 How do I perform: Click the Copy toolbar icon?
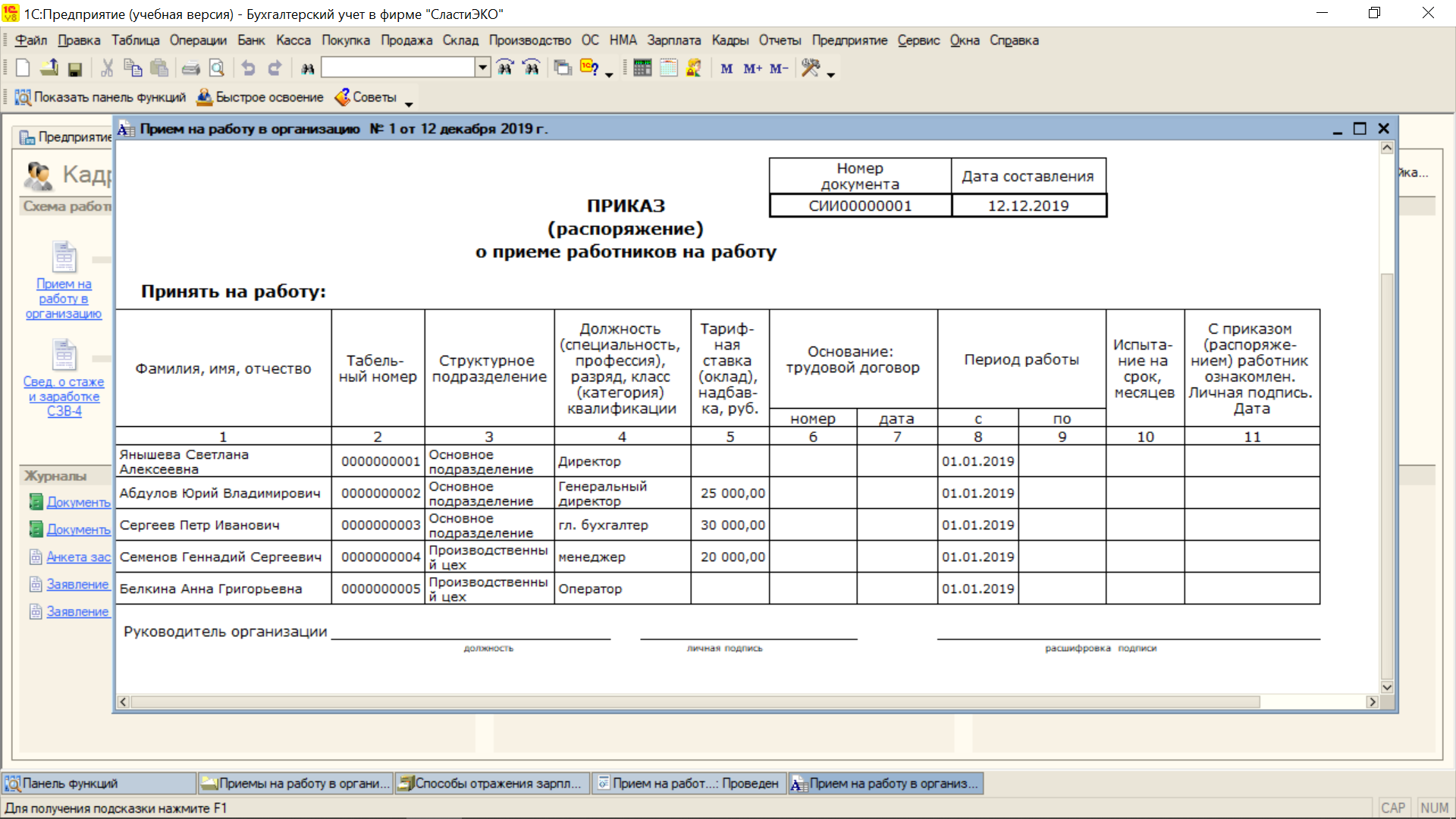pos(133,69)
